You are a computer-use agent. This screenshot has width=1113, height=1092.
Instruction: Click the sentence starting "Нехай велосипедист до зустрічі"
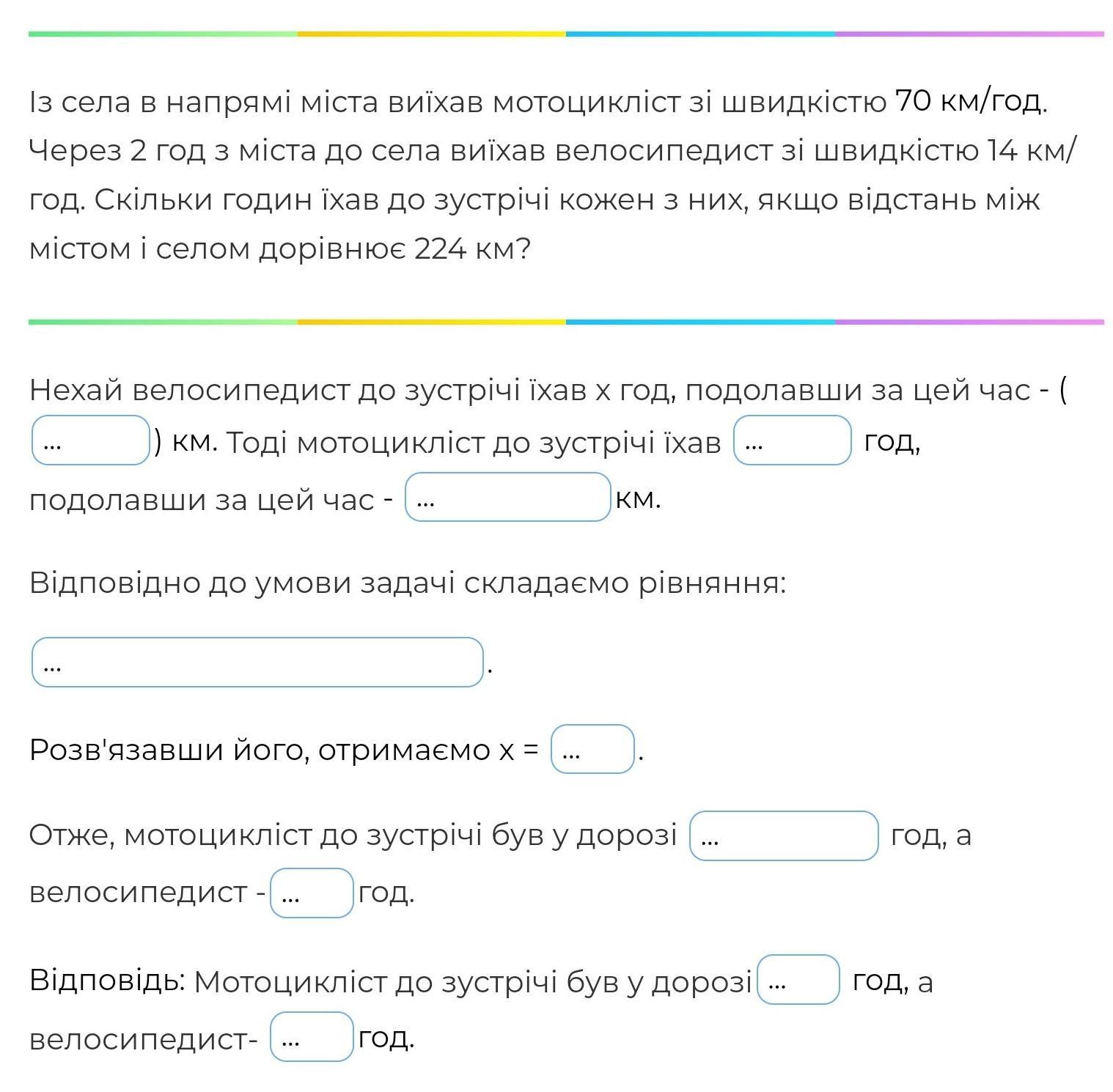(x=548, y=390)
